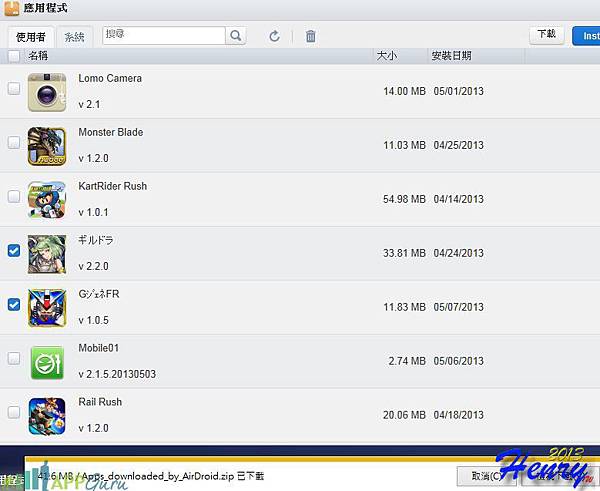Screen dimensions: 600x491
Task: Click the 取消 button in download bar
Action: (x=487, y=476)
